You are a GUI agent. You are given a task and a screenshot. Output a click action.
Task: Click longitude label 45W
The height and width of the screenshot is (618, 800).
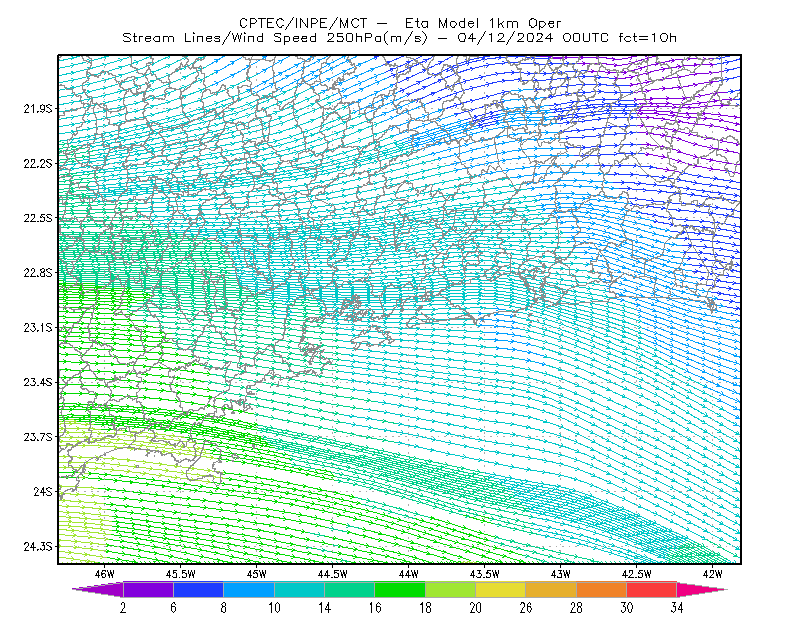pos(256,574)
